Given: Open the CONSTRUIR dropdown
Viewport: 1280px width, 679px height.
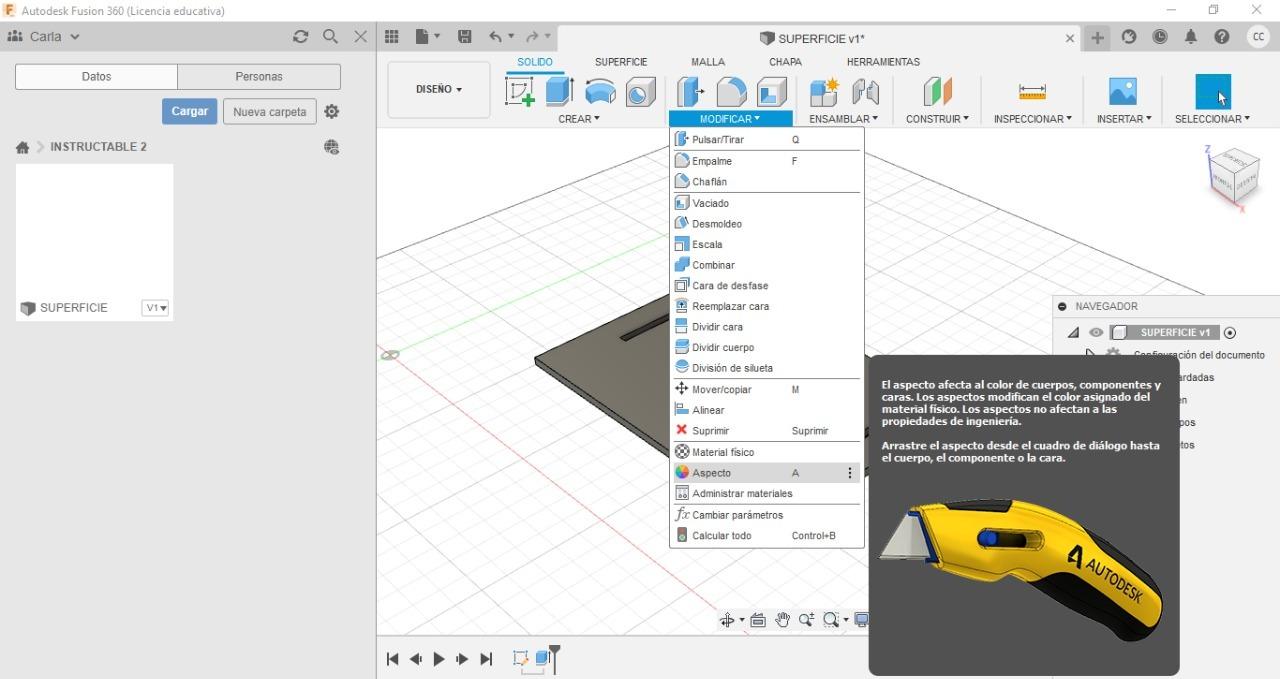Looking at the screenshot, I should pos(937,119).
